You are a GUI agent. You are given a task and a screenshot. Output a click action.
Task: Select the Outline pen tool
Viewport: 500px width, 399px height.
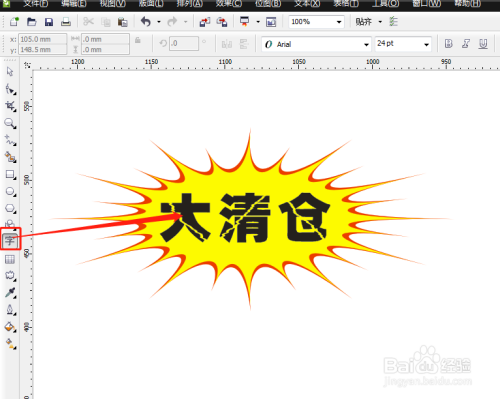click(10, 310)
